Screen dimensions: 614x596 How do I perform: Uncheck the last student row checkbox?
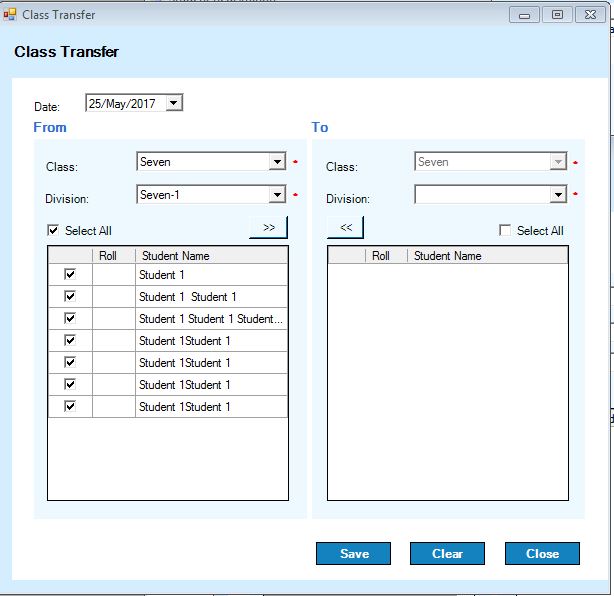[70, 406]
